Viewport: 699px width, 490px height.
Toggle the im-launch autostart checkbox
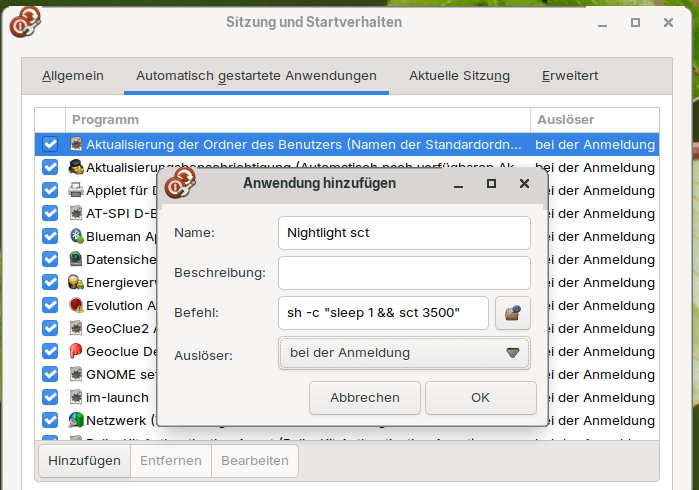click(50, 397)
